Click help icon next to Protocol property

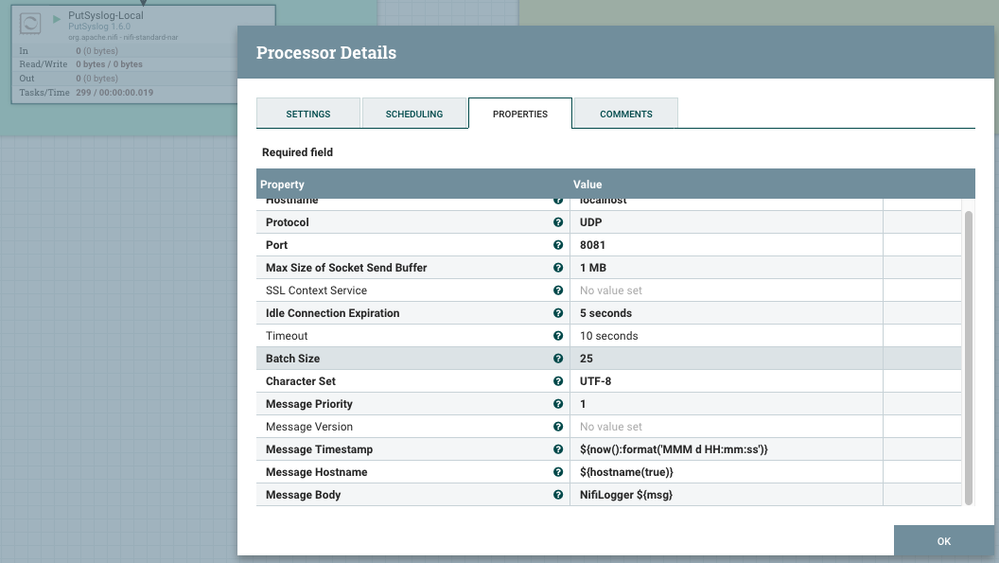click(x=558, y=222)
